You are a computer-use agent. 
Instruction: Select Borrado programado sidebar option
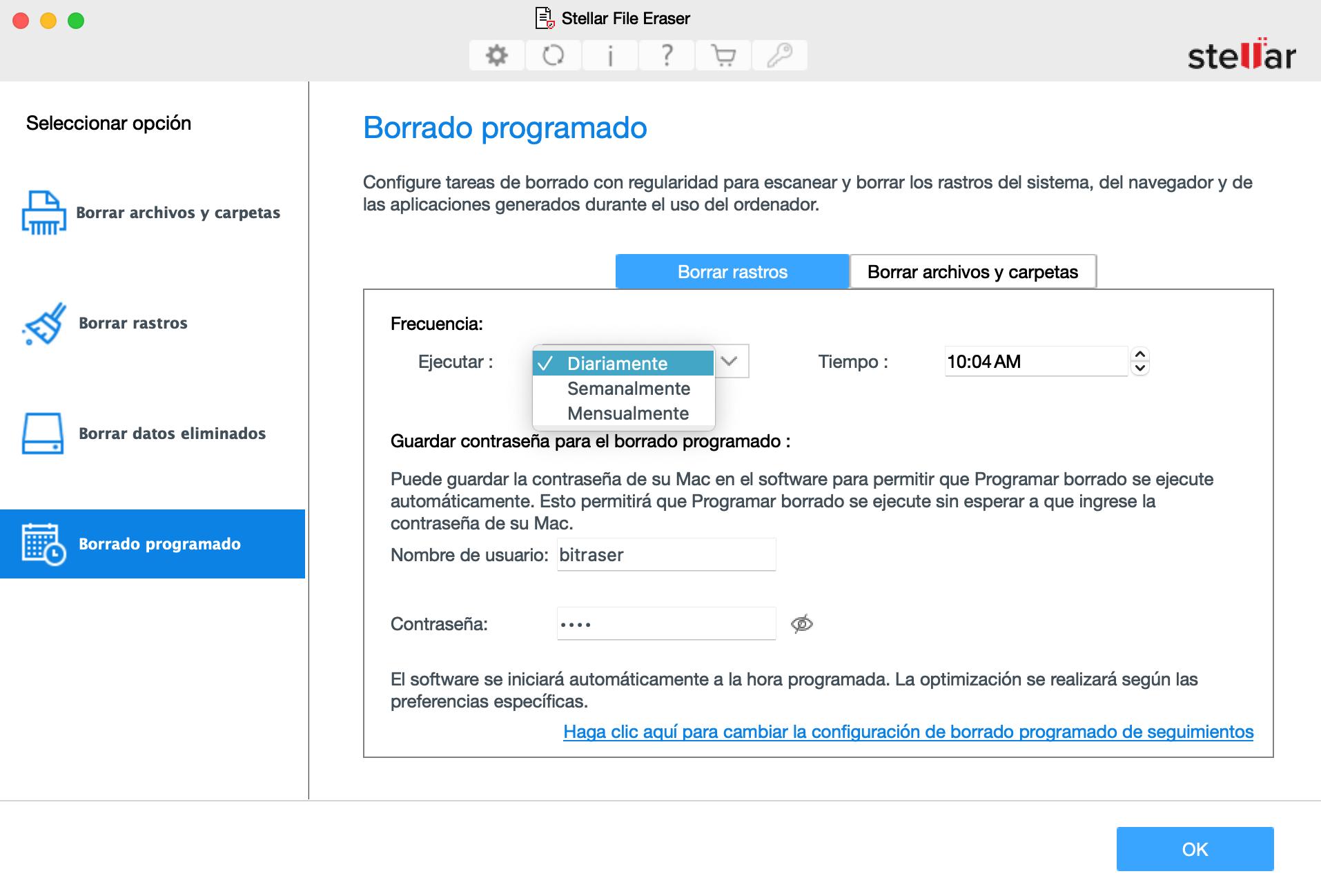(153, 544)
